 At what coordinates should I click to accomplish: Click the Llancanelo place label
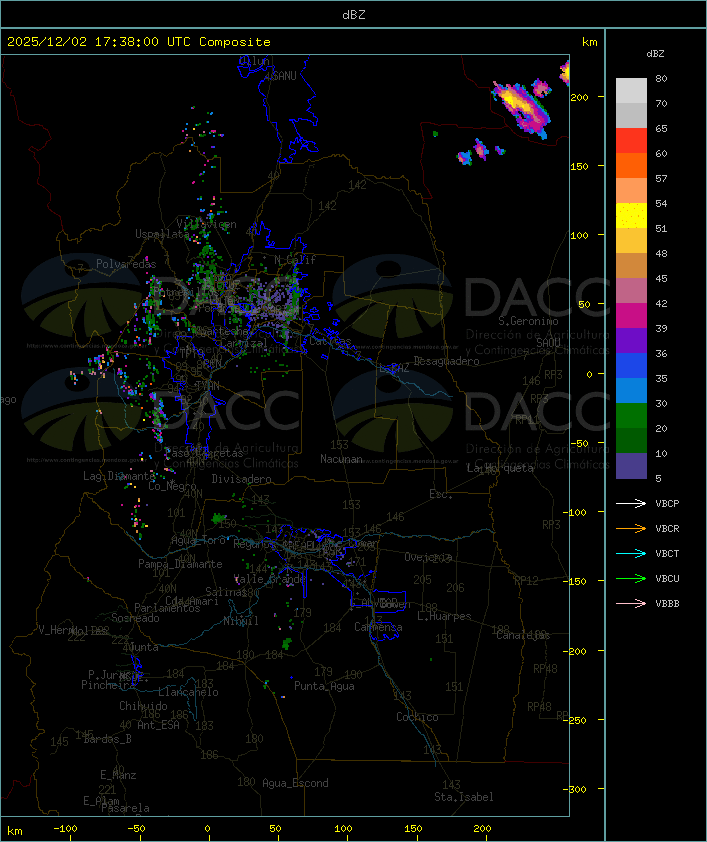click(x=188, y=692)
